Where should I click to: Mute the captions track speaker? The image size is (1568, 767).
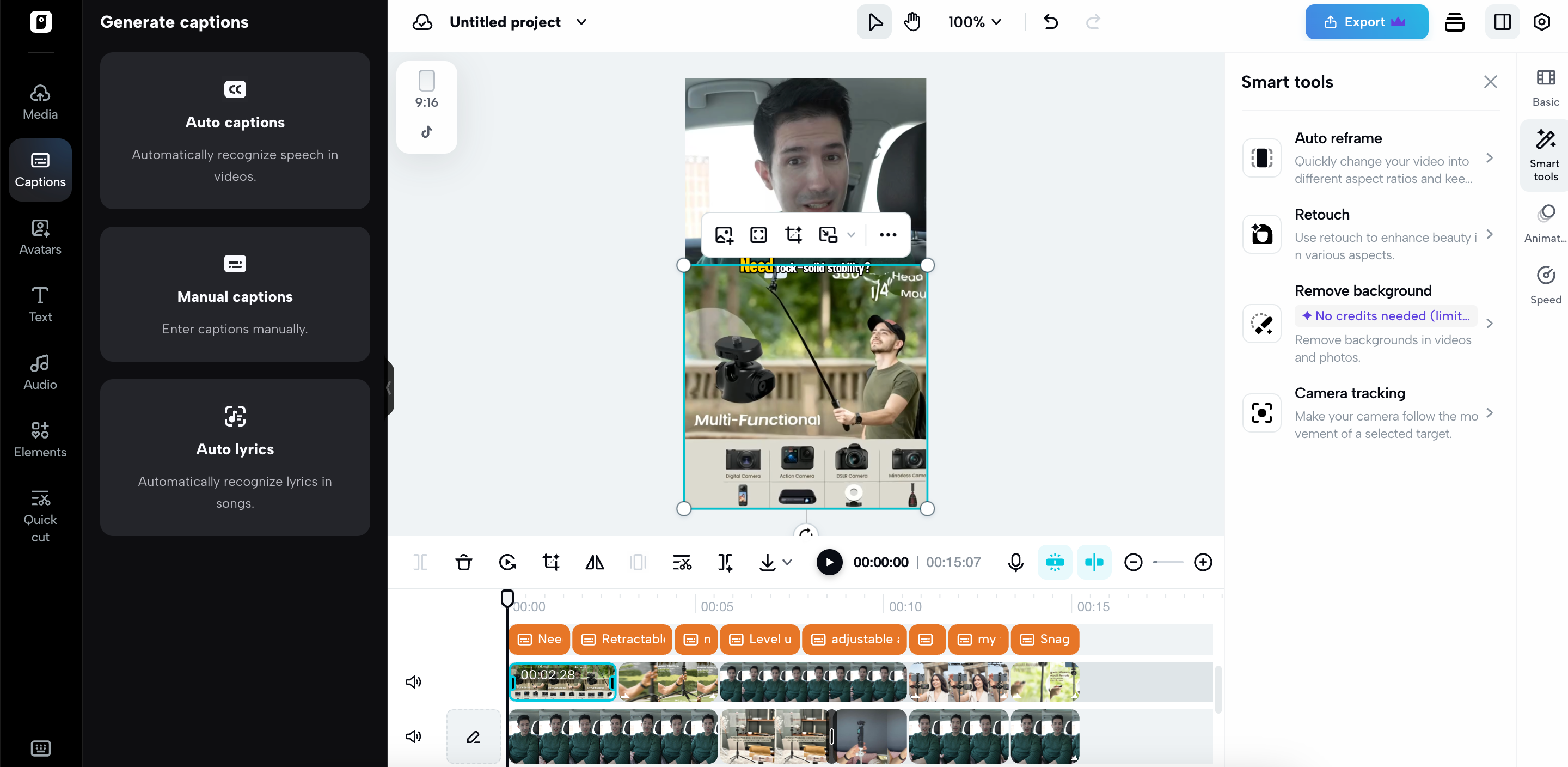pos(413,681)
